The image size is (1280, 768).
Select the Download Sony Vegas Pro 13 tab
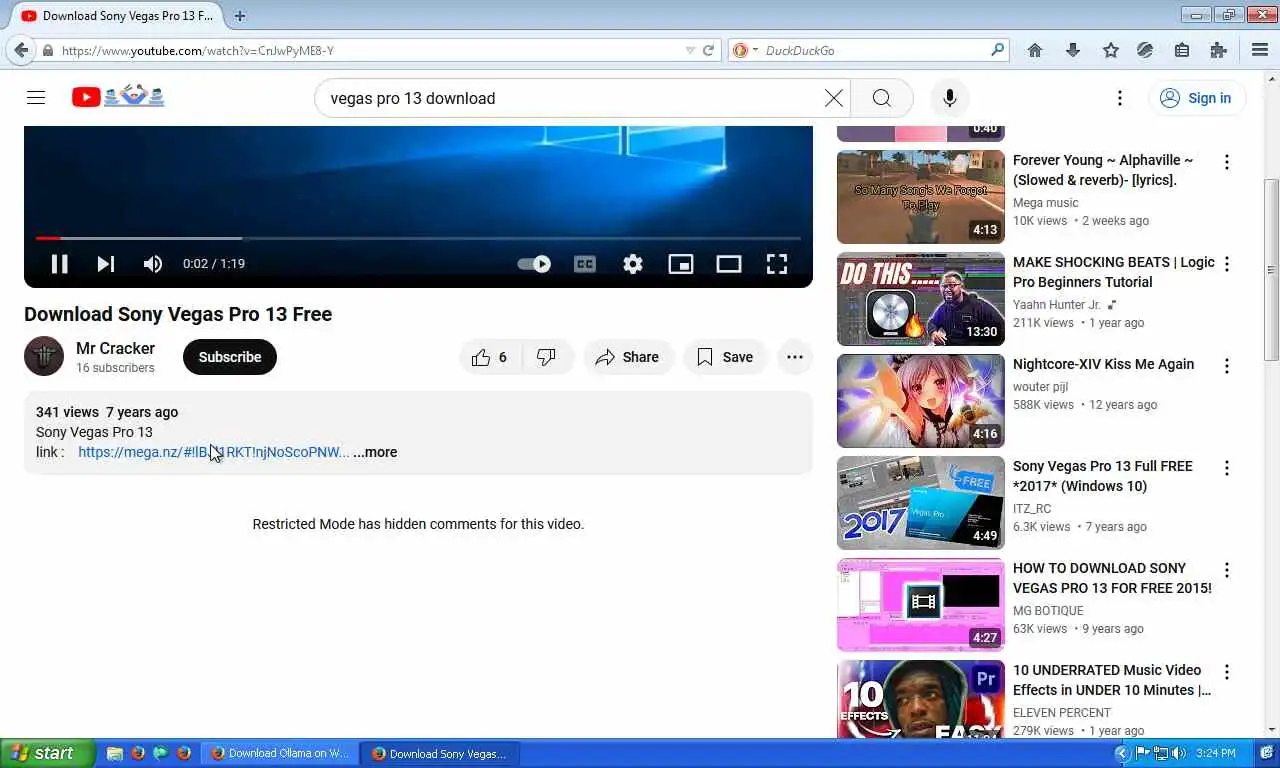(117, 16)
